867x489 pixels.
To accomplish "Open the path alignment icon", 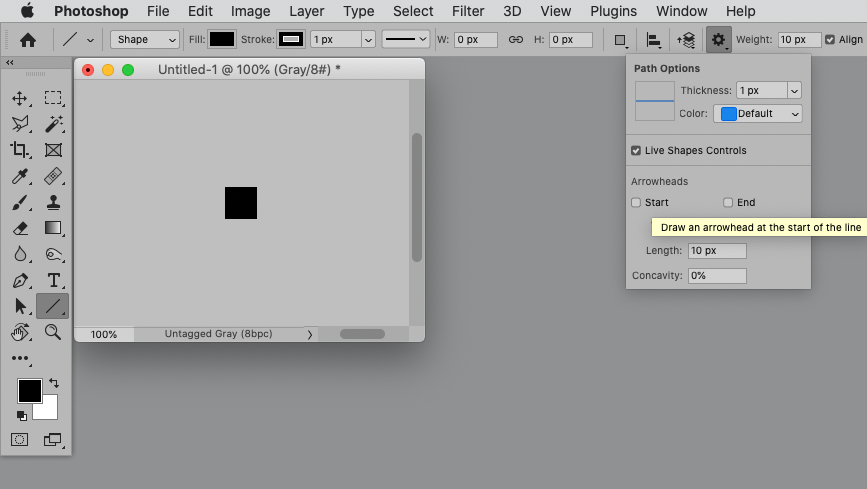I will 654,40.
